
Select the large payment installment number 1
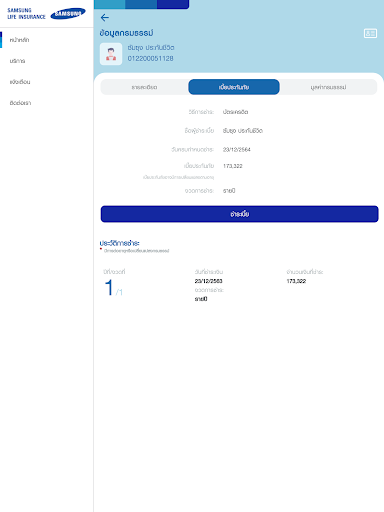click(109, 287)
